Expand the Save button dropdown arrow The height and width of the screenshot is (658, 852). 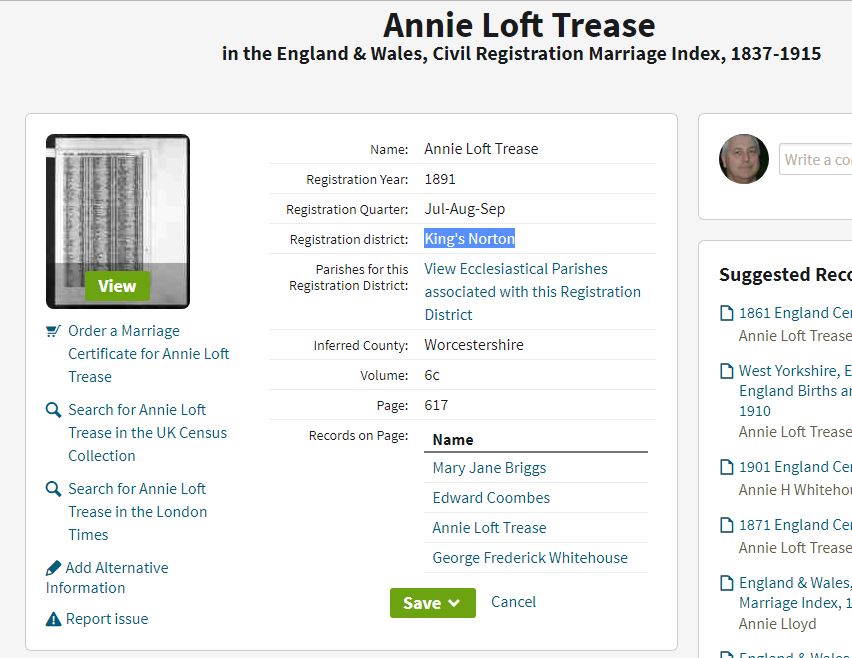[454, 603]
